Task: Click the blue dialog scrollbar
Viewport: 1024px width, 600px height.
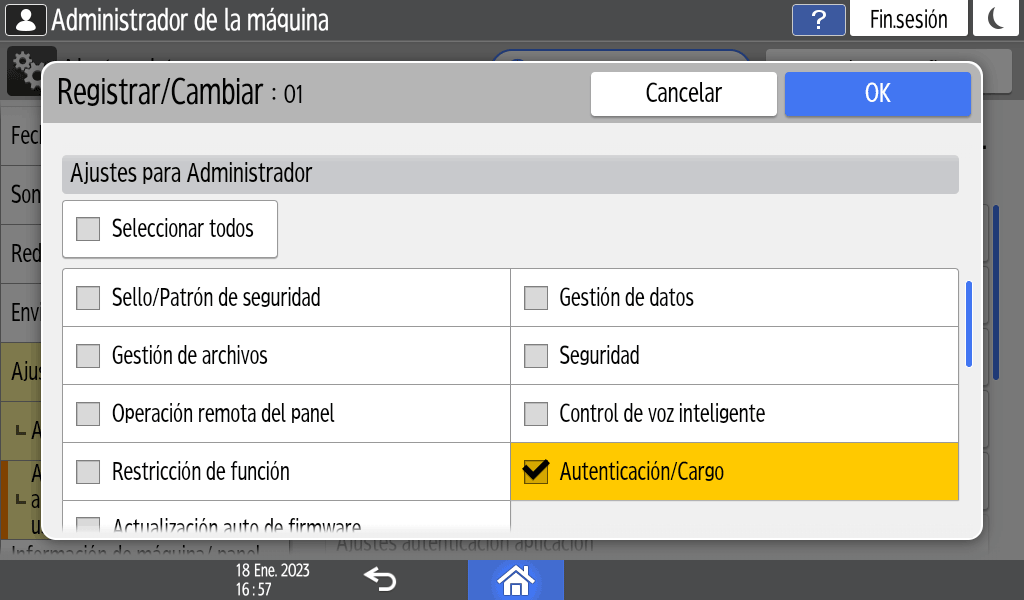Action: pos(968,325)
